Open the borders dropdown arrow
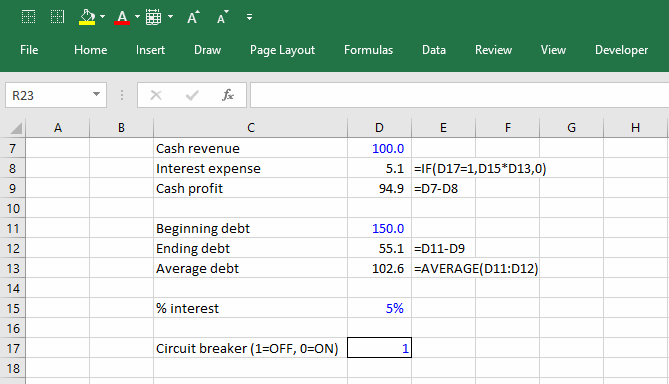Image resolution: width=669 pixels, height=384 pixels. coord(170,17)
